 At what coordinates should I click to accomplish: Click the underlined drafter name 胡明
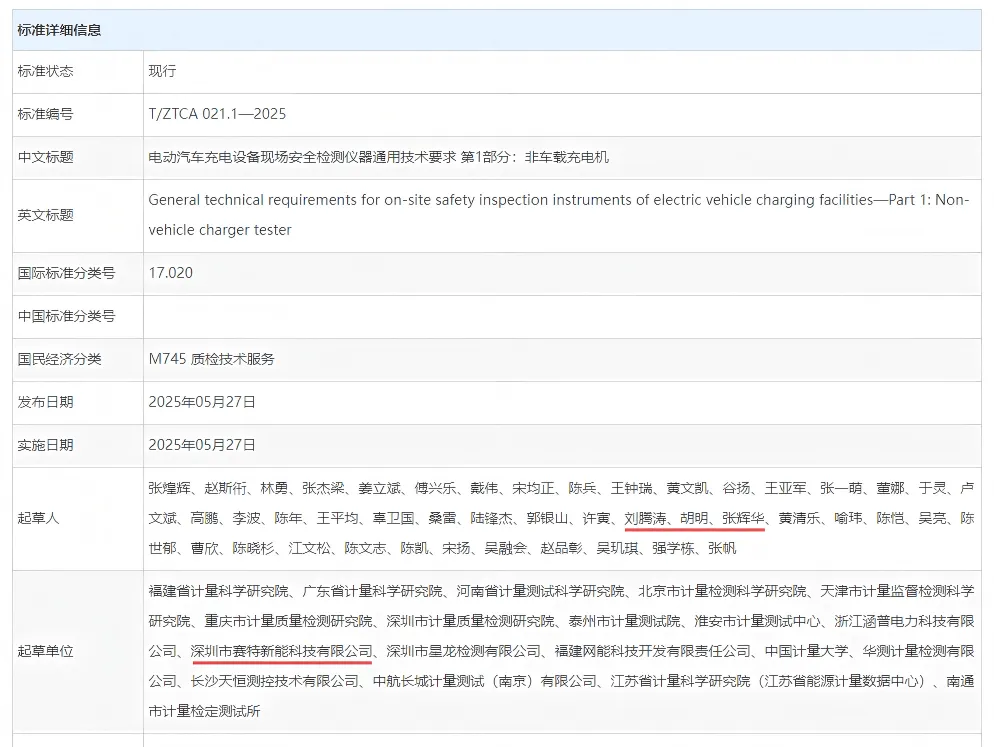coord(694,519)
